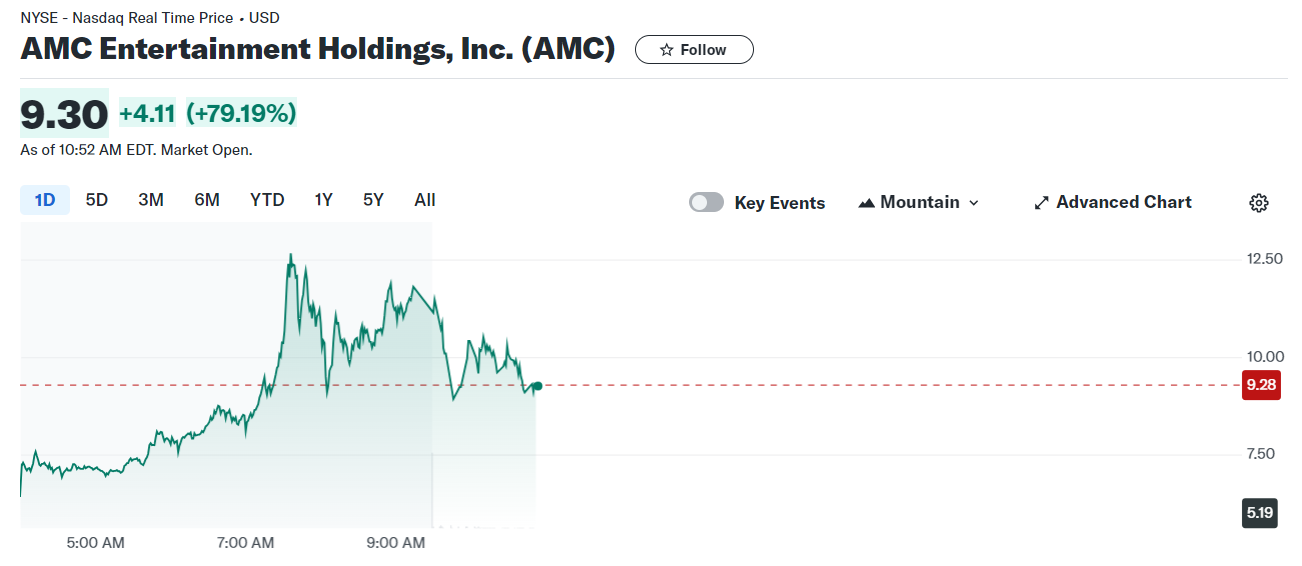Viewport: 1302px width, 566px height.
Task: Click the Mountain chart type icon
Action: tap(866, 203)
